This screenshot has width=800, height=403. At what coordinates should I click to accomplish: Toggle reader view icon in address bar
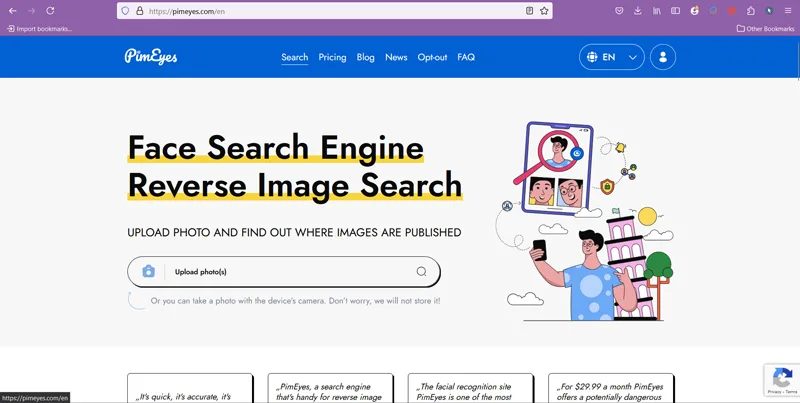coord(530,11)
